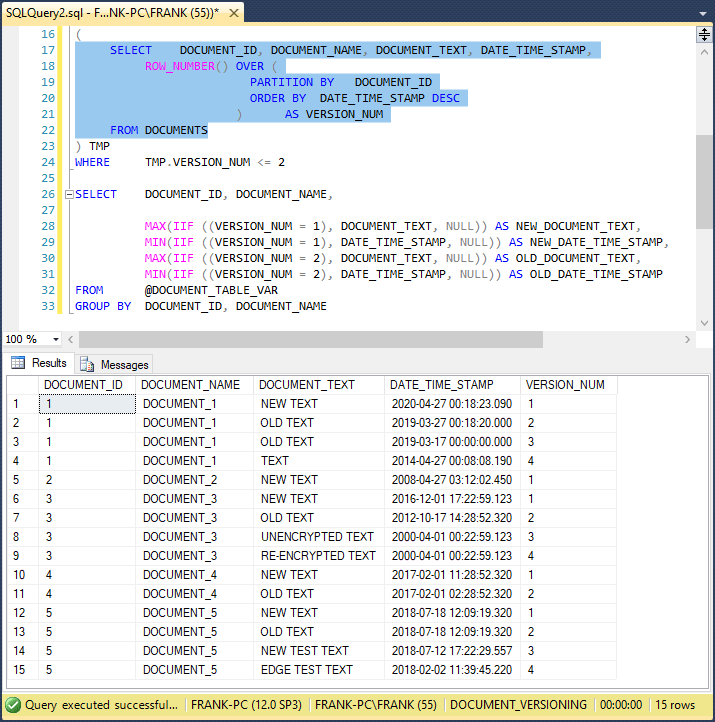Click the UNENCRYPTED TEXT cell
The image size is (715, 722).
319,537
